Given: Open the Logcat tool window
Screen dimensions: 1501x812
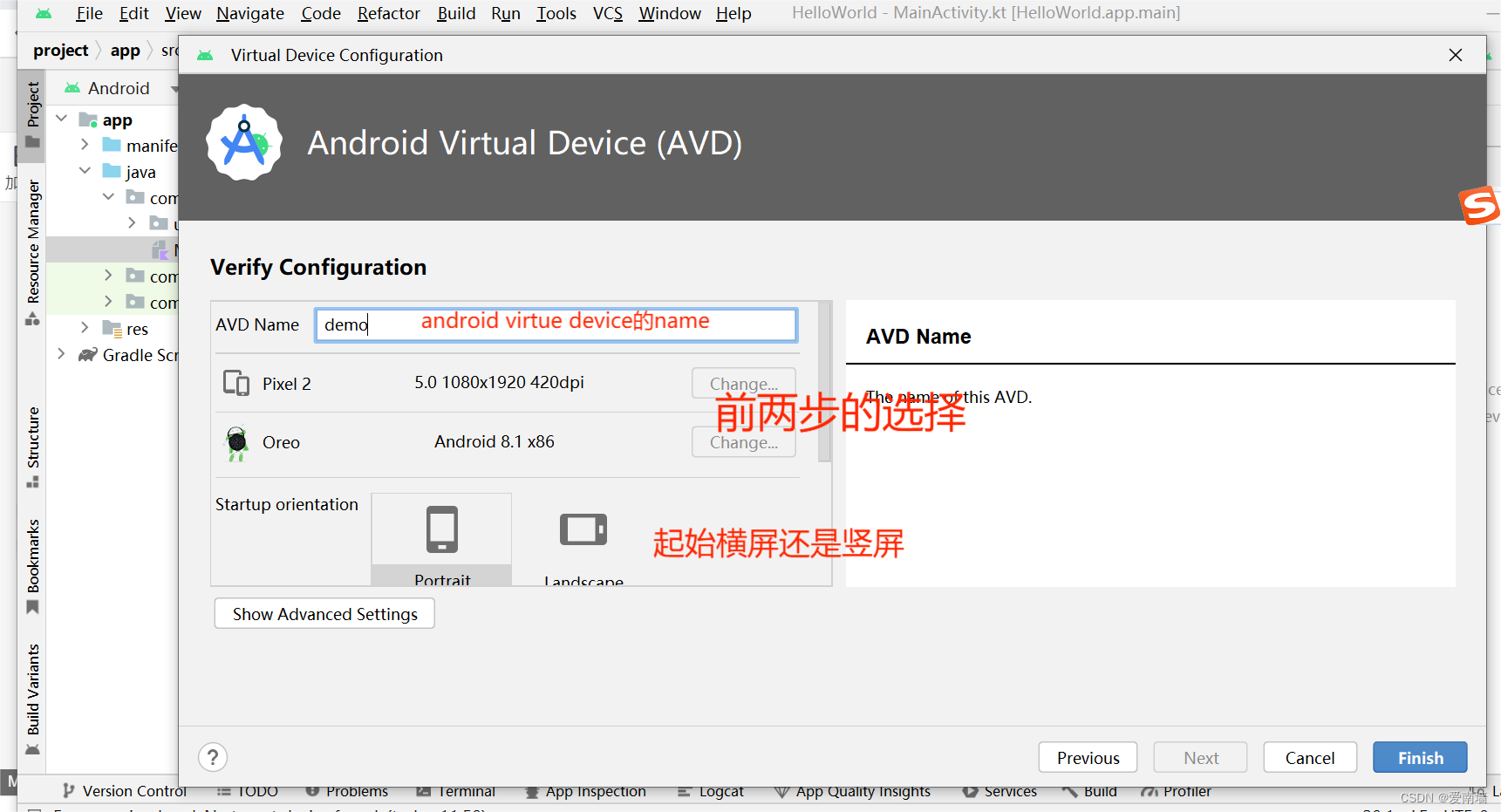Looking at the screenshot, I should (711, 791).
